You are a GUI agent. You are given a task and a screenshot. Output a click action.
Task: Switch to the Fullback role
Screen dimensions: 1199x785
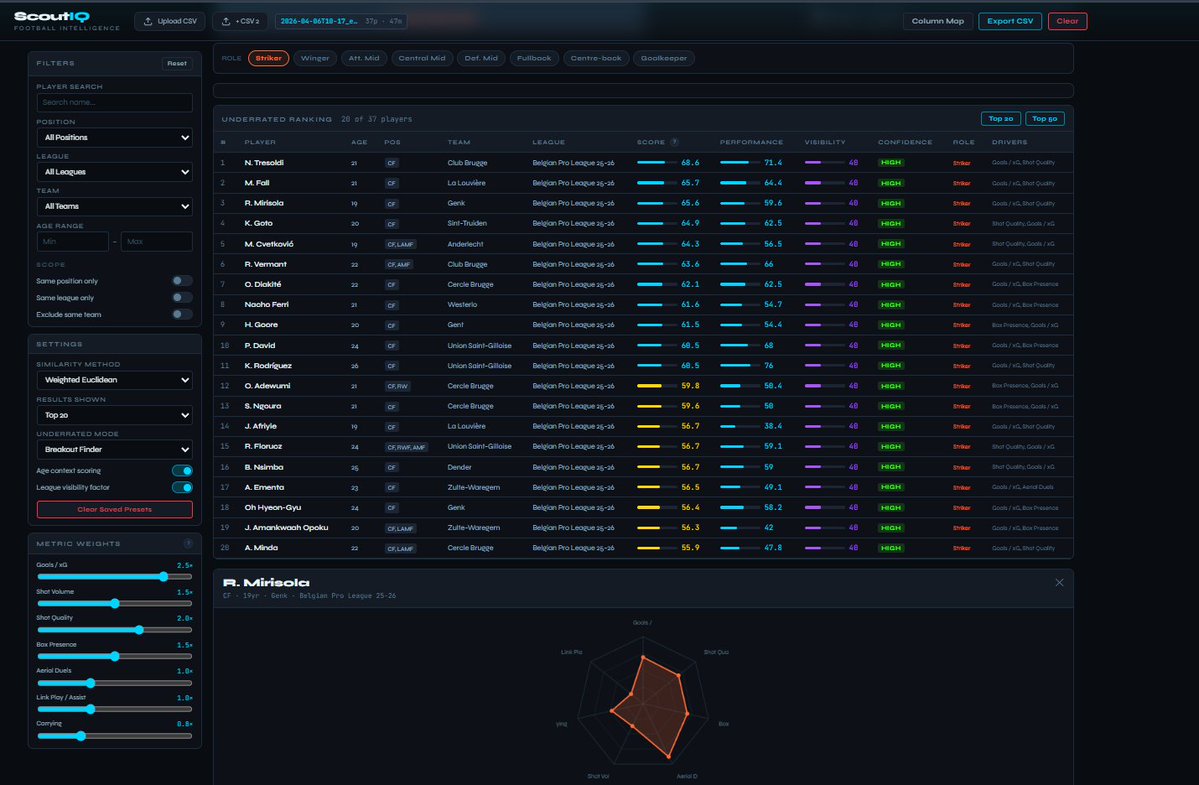(x=534, y=58)
